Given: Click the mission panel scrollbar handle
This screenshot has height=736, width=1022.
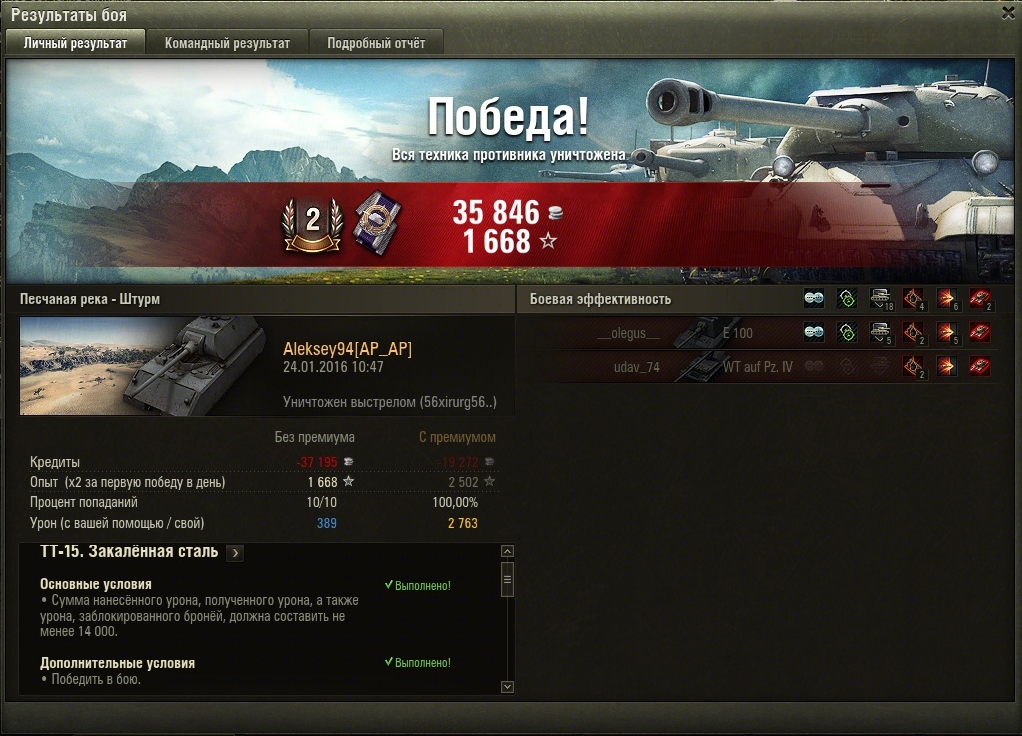Looking at the screenshot, I should click(x=507, y=578).
